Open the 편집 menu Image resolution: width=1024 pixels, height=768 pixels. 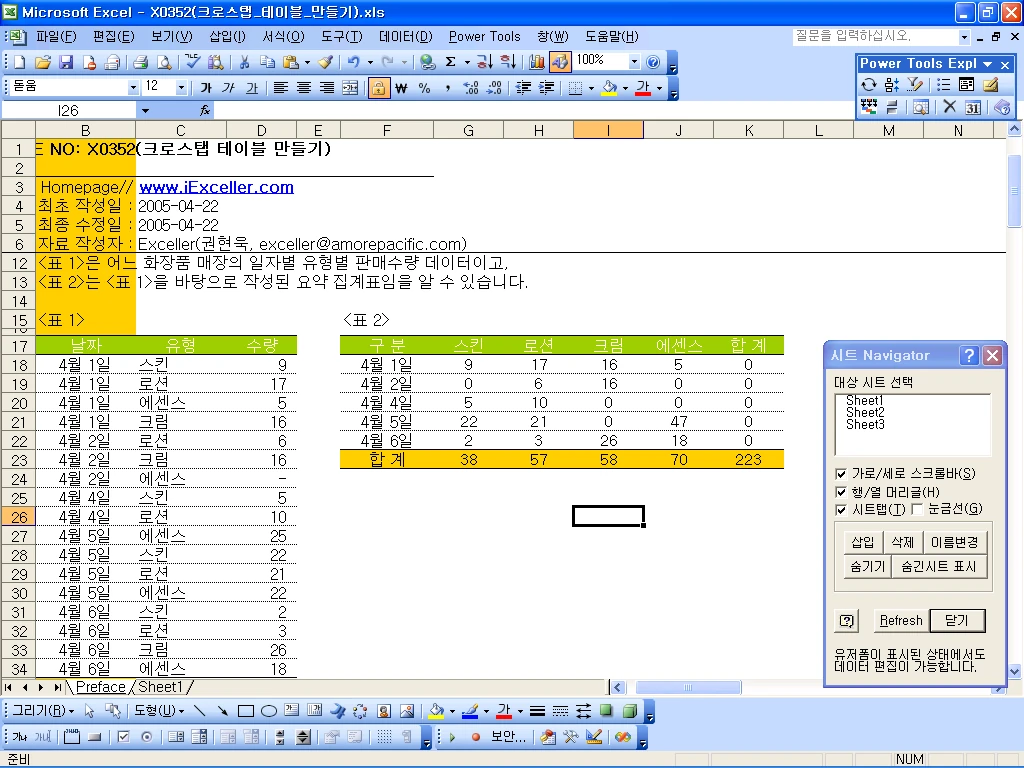pyautogui.click(x=114, y=37)
